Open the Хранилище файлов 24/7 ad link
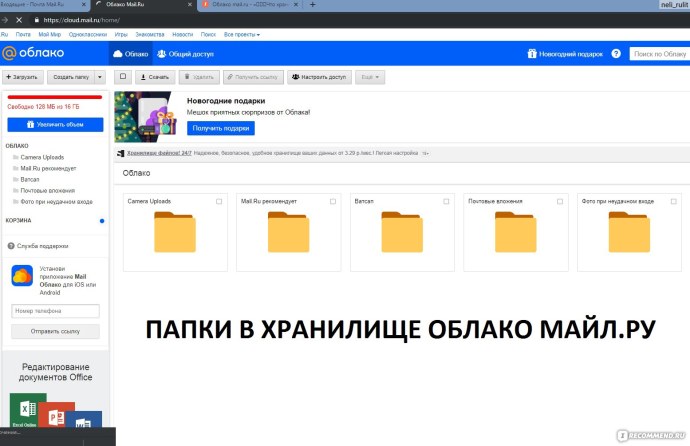This screenshot has height=446, width=690. pos(159,153)
